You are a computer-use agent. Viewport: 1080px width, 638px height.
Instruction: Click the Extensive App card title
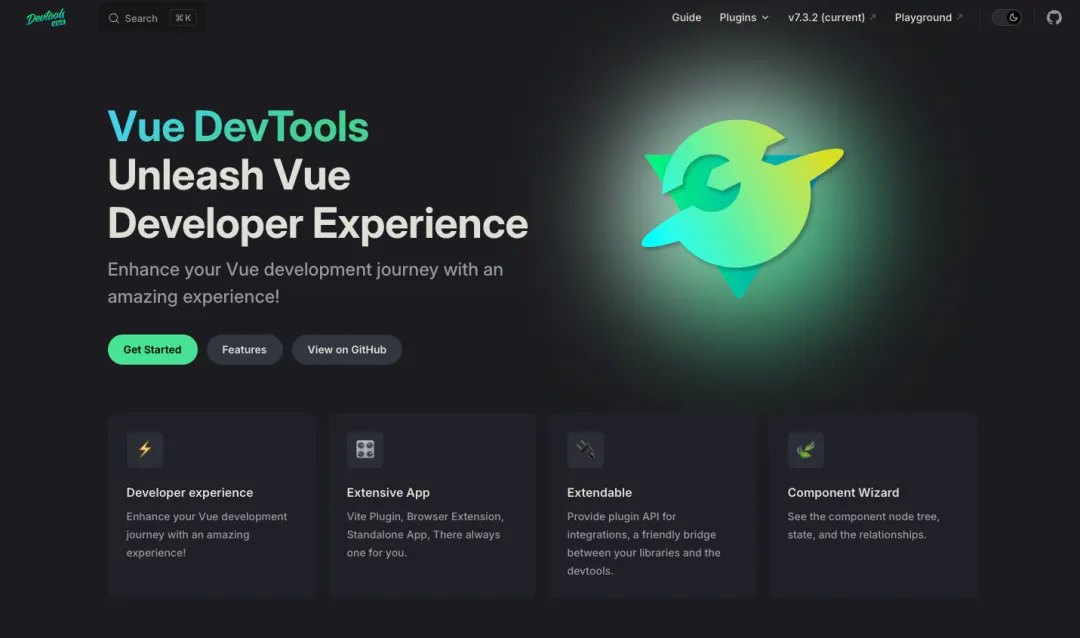tap(388, 493)
